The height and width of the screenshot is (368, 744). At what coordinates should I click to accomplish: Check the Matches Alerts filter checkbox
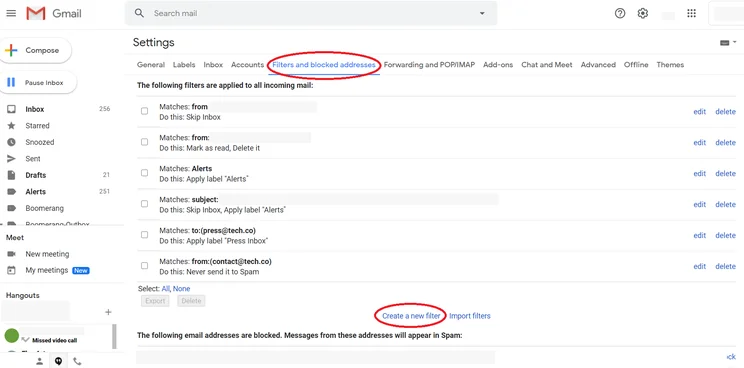coord(145,173)
